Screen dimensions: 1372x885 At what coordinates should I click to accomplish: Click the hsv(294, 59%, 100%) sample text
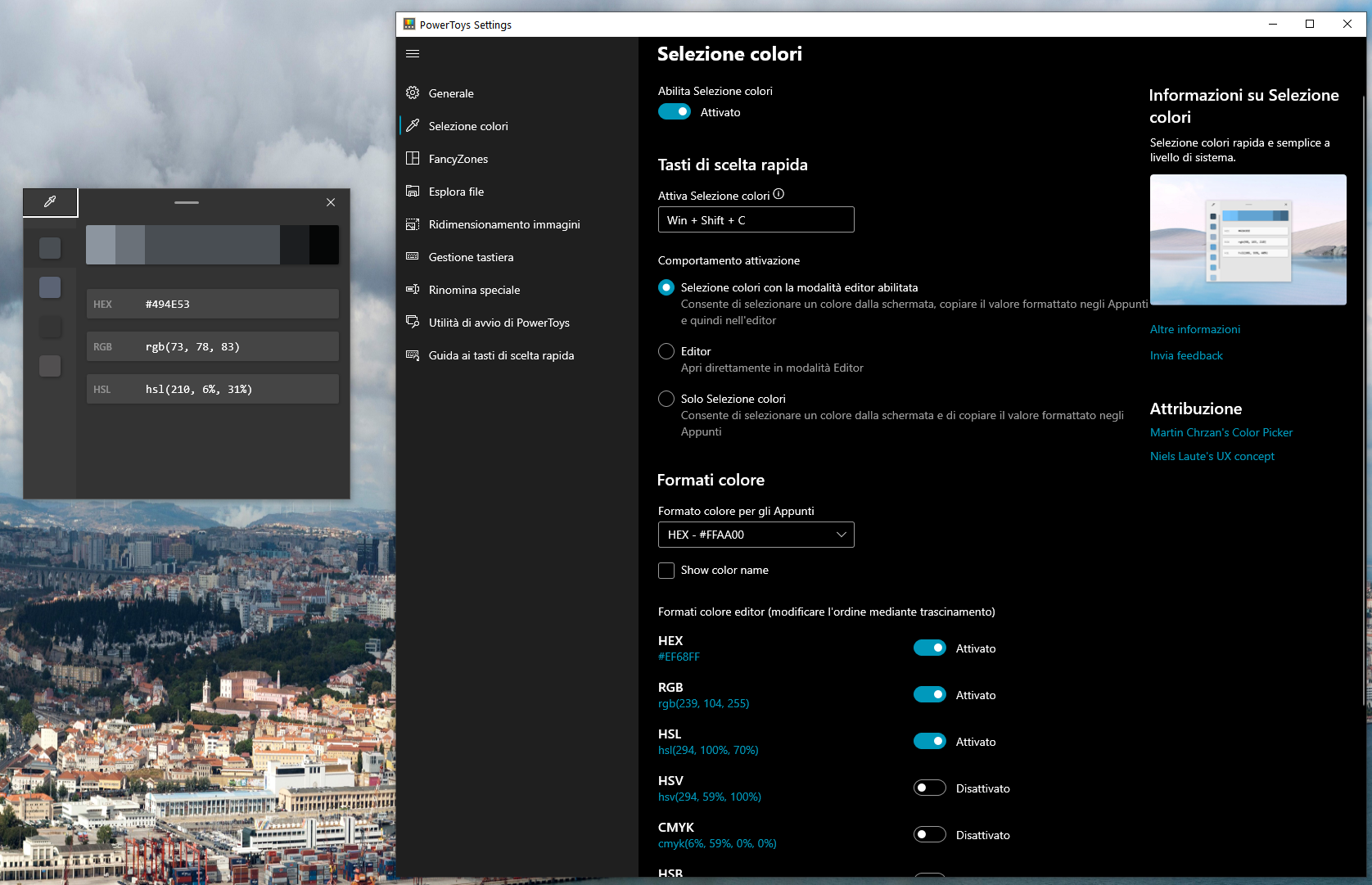pos(710,797)
